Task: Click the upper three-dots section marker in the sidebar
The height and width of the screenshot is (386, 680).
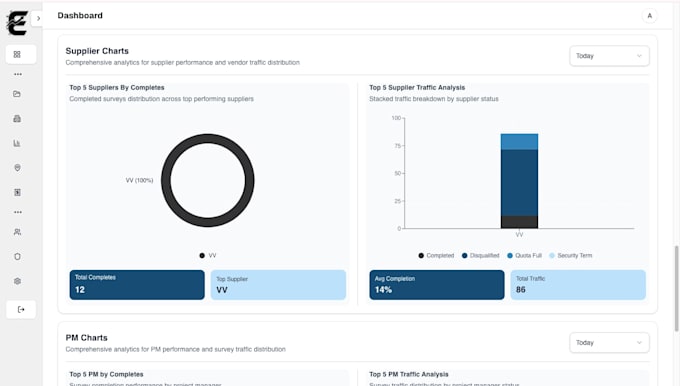Action: point(17,74)
